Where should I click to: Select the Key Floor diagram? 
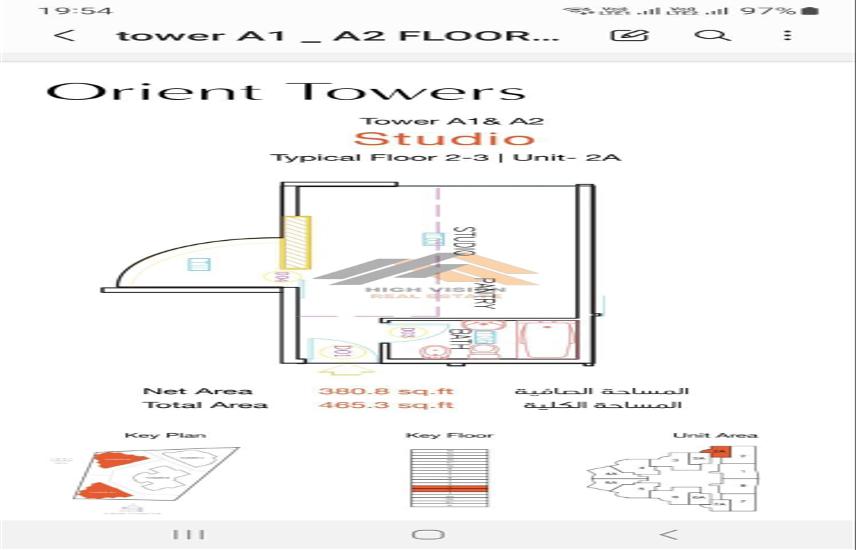(x=448, y=477)
